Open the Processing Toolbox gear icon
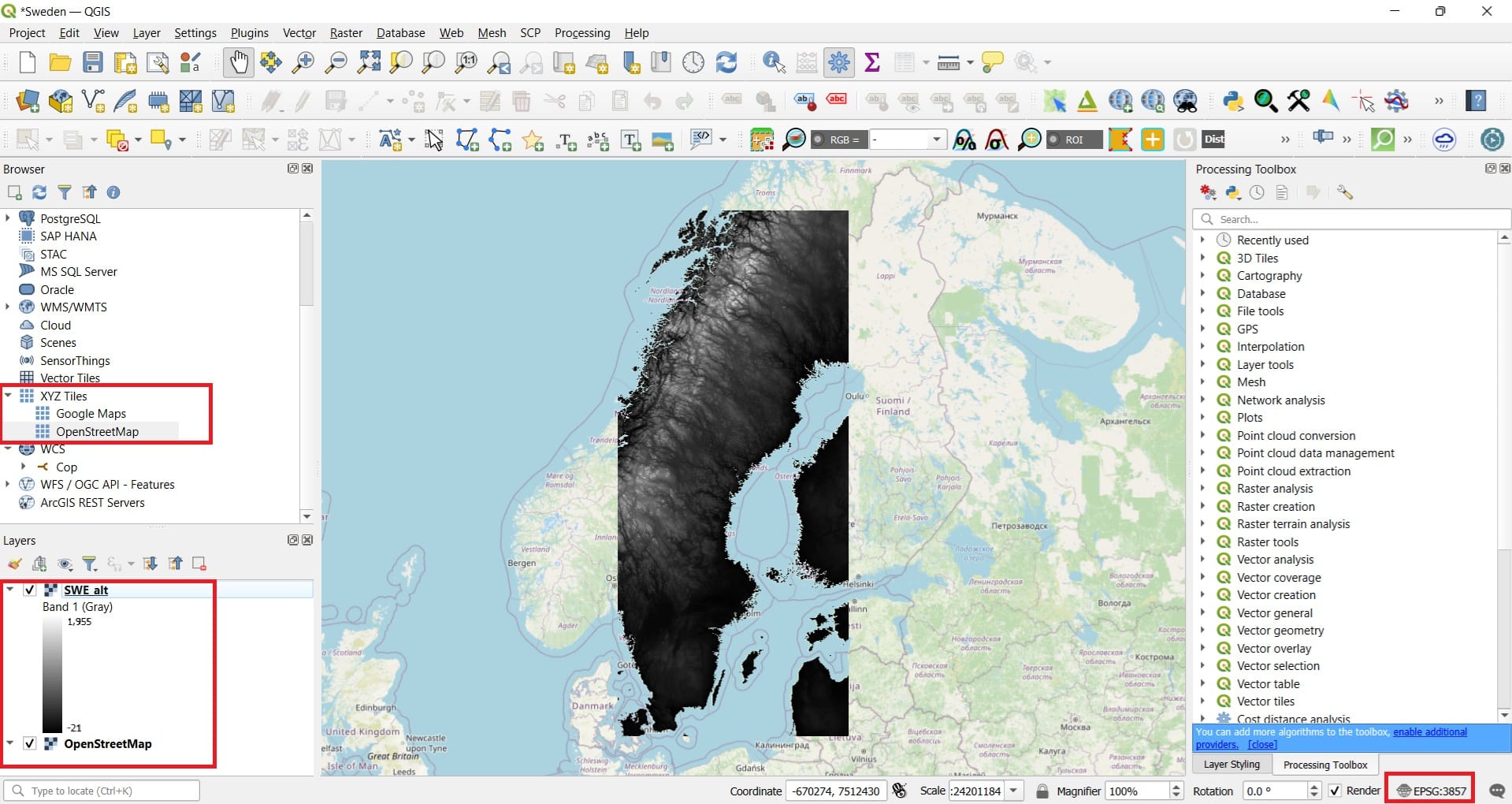The width and height of the screenshot is (1512, 804). (839, 62)
